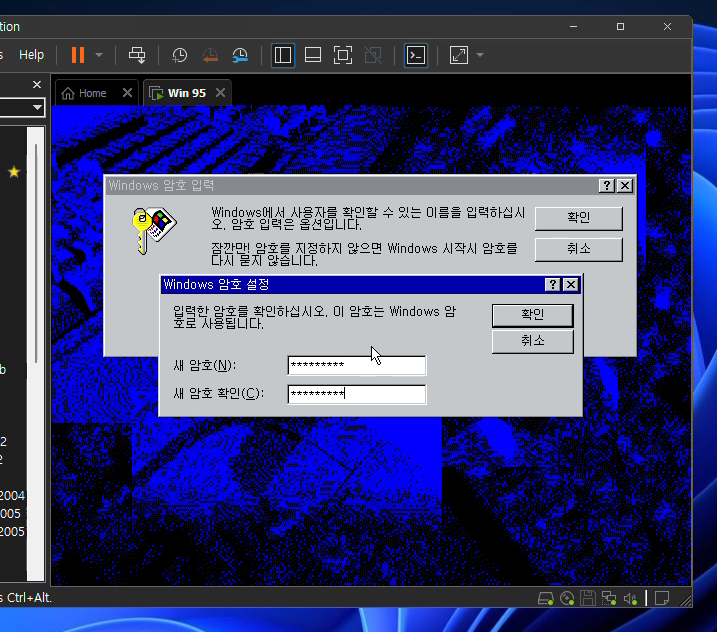Image resolution: width=717 pixels, height=632 pixels.
Task: Click the disabled Unity mode icon
Action: 373,55
